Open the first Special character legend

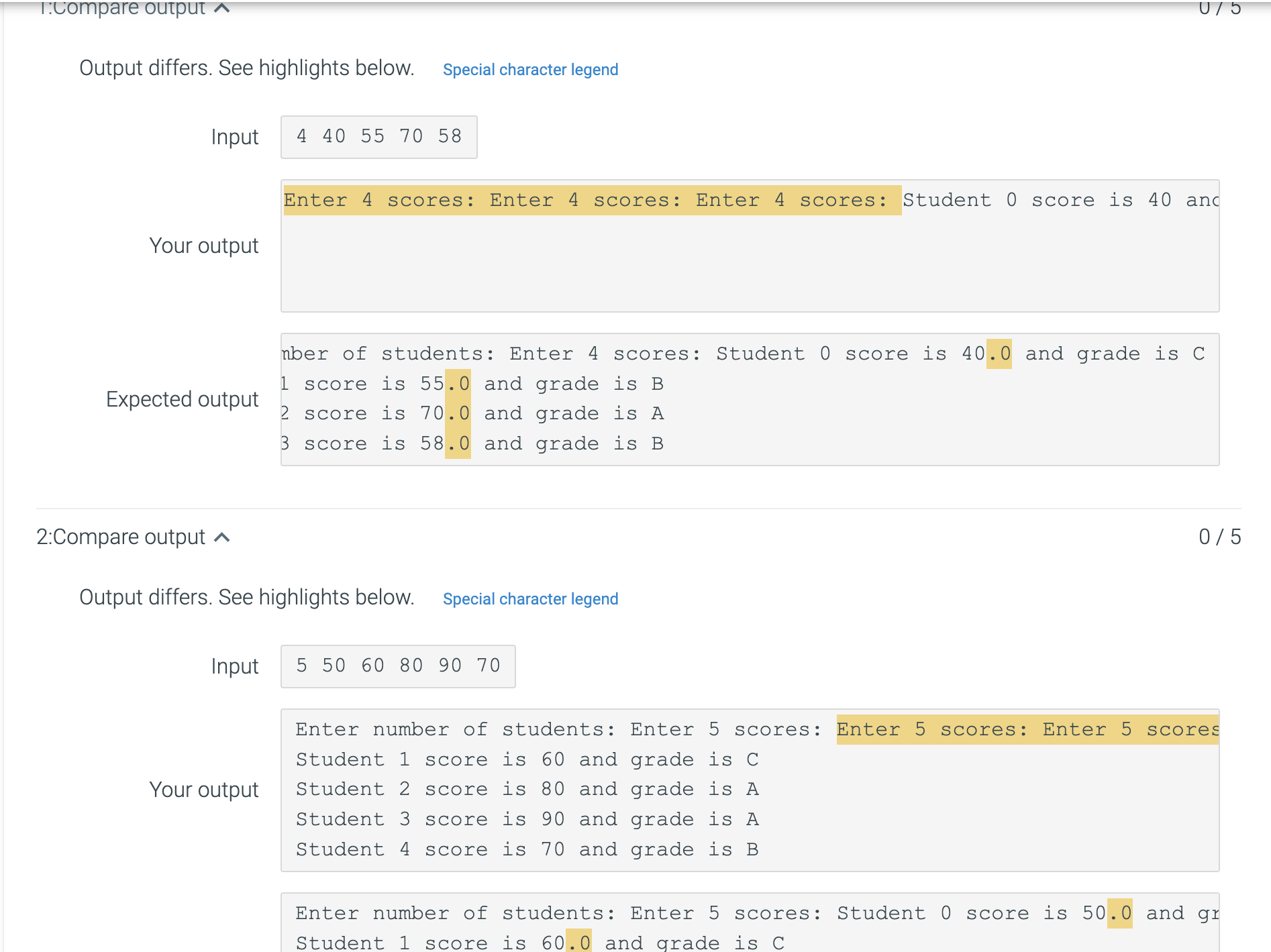529,69
